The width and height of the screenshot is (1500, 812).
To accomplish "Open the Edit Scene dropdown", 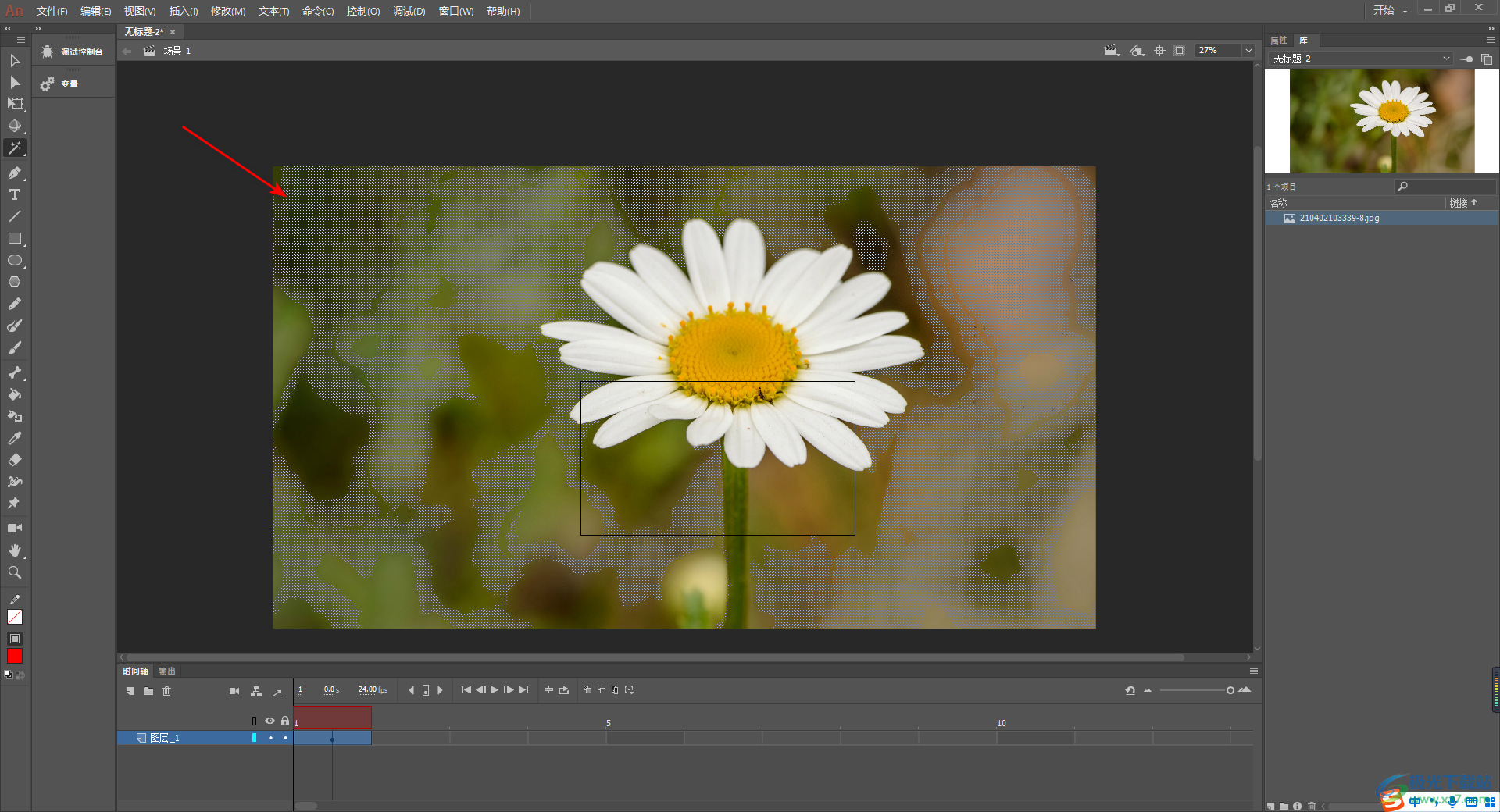I will point(1112,51).
